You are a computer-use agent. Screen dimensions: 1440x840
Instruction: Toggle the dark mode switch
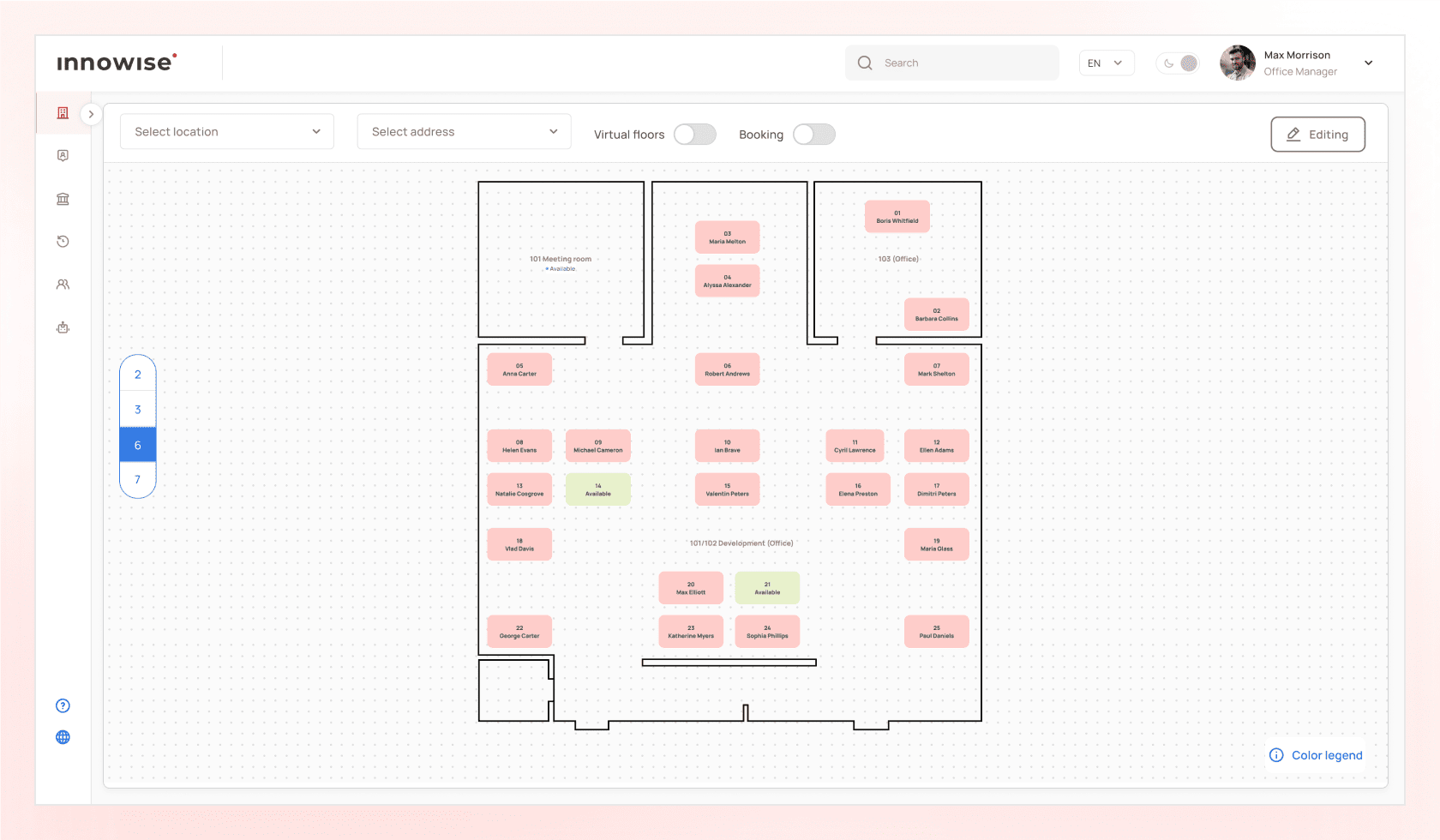click(x=1178, y=63)
